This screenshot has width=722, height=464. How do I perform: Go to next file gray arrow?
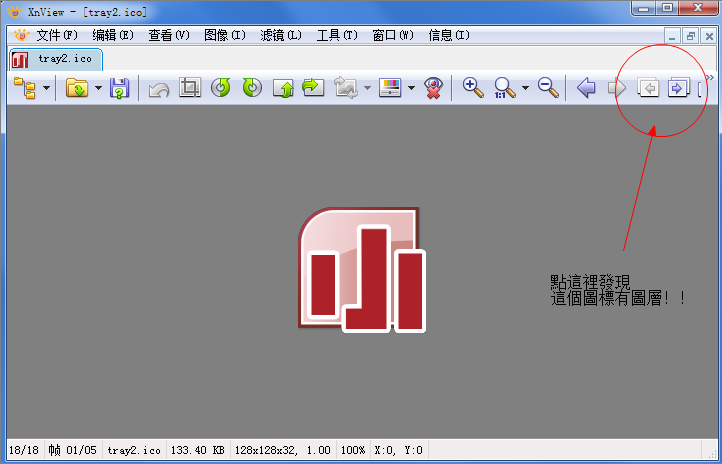click(617, 87)
